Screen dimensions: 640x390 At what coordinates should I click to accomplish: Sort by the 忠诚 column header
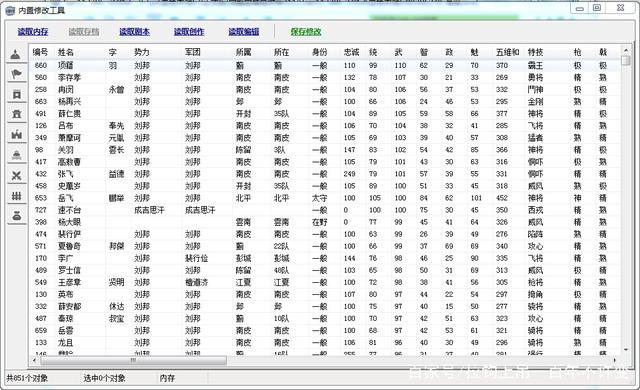[x=351, y=52]
